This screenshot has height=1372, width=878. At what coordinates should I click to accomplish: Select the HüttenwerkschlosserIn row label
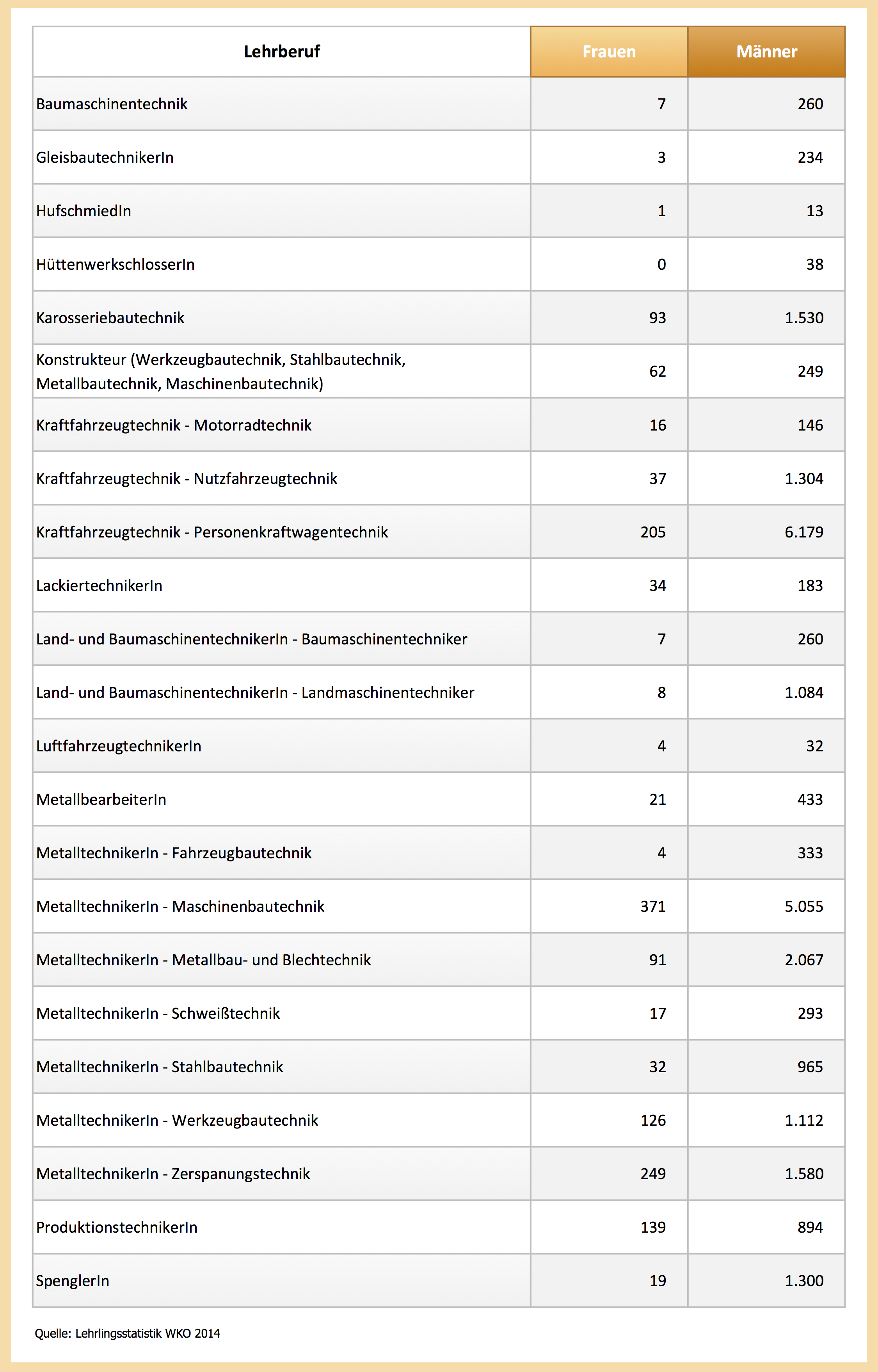tap(115, 265)
